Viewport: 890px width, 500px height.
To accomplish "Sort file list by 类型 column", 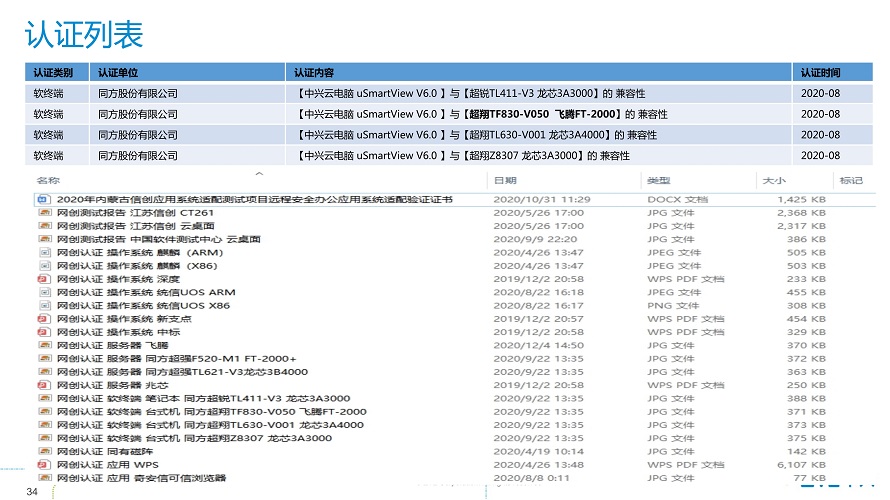I will tap(658, 180).
